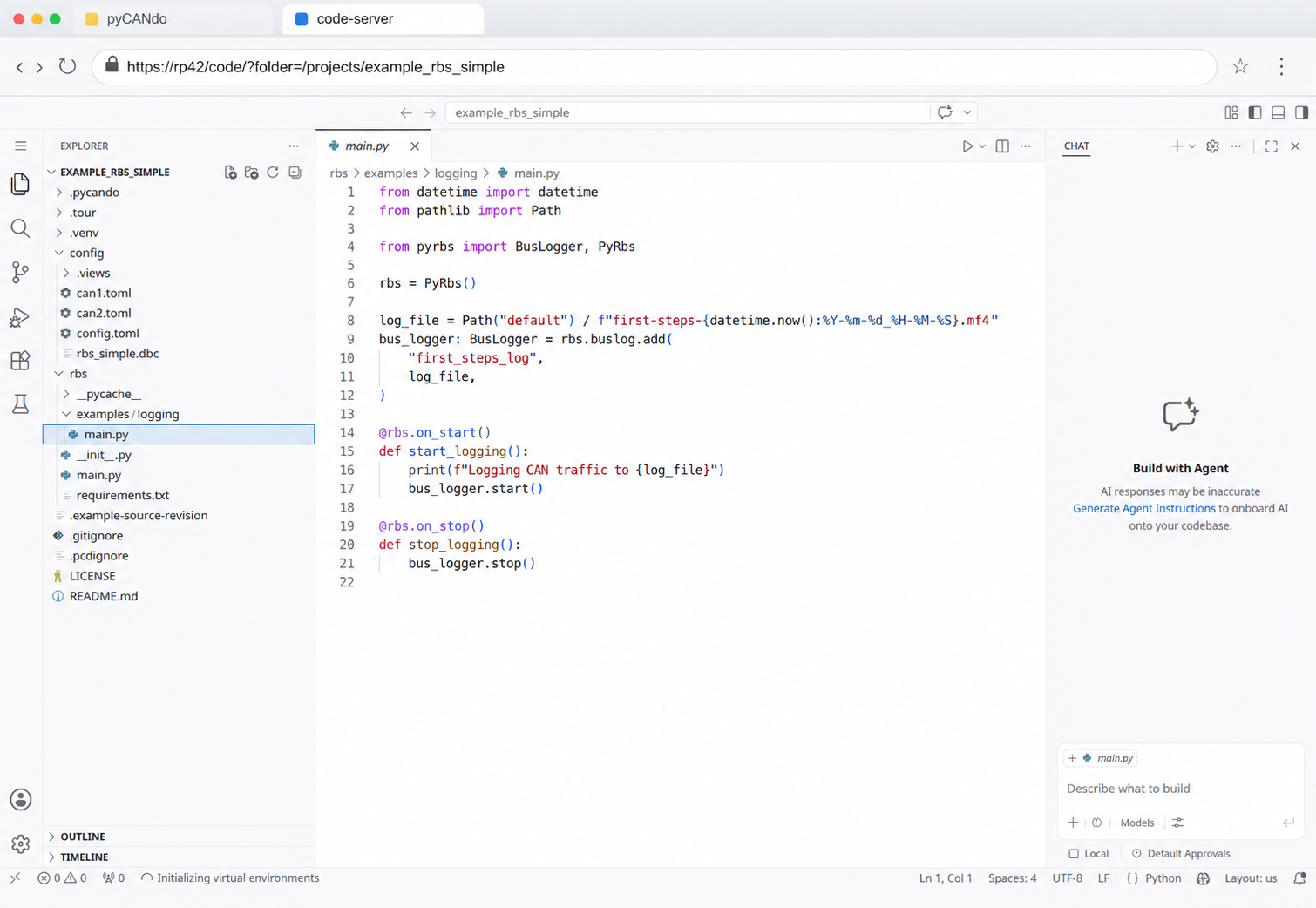Image resolution: width=1316 pixels, height=908 pixels.
Task: Click the examples breadcrumb item
Action: click(x=390, y=173)
